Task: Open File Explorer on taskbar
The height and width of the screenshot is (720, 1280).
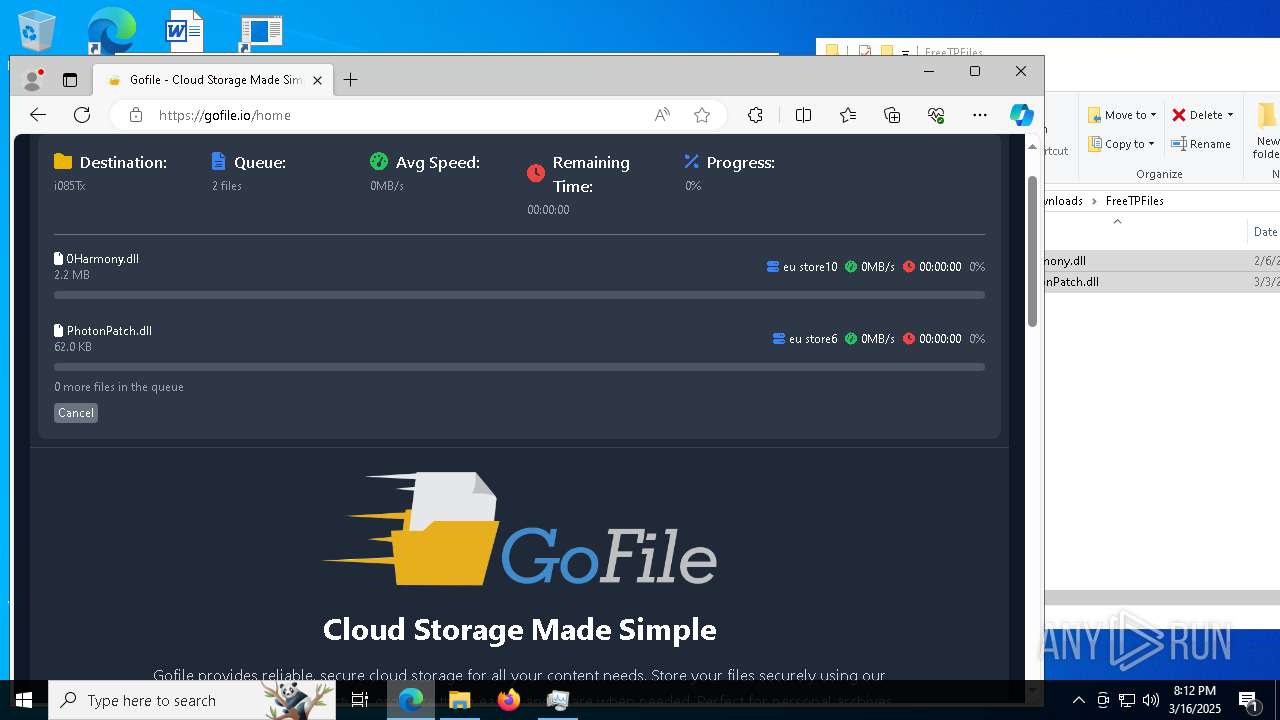Action: 460,700
